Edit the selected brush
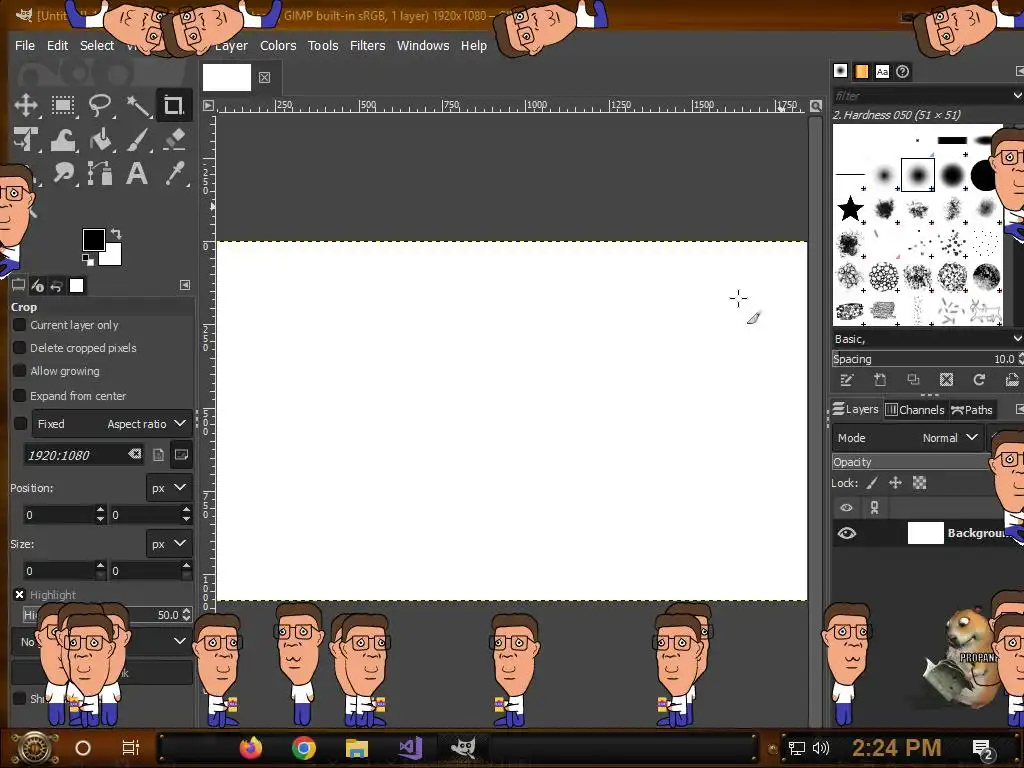This screenshot has height=768, width=1024. point(847,380)
